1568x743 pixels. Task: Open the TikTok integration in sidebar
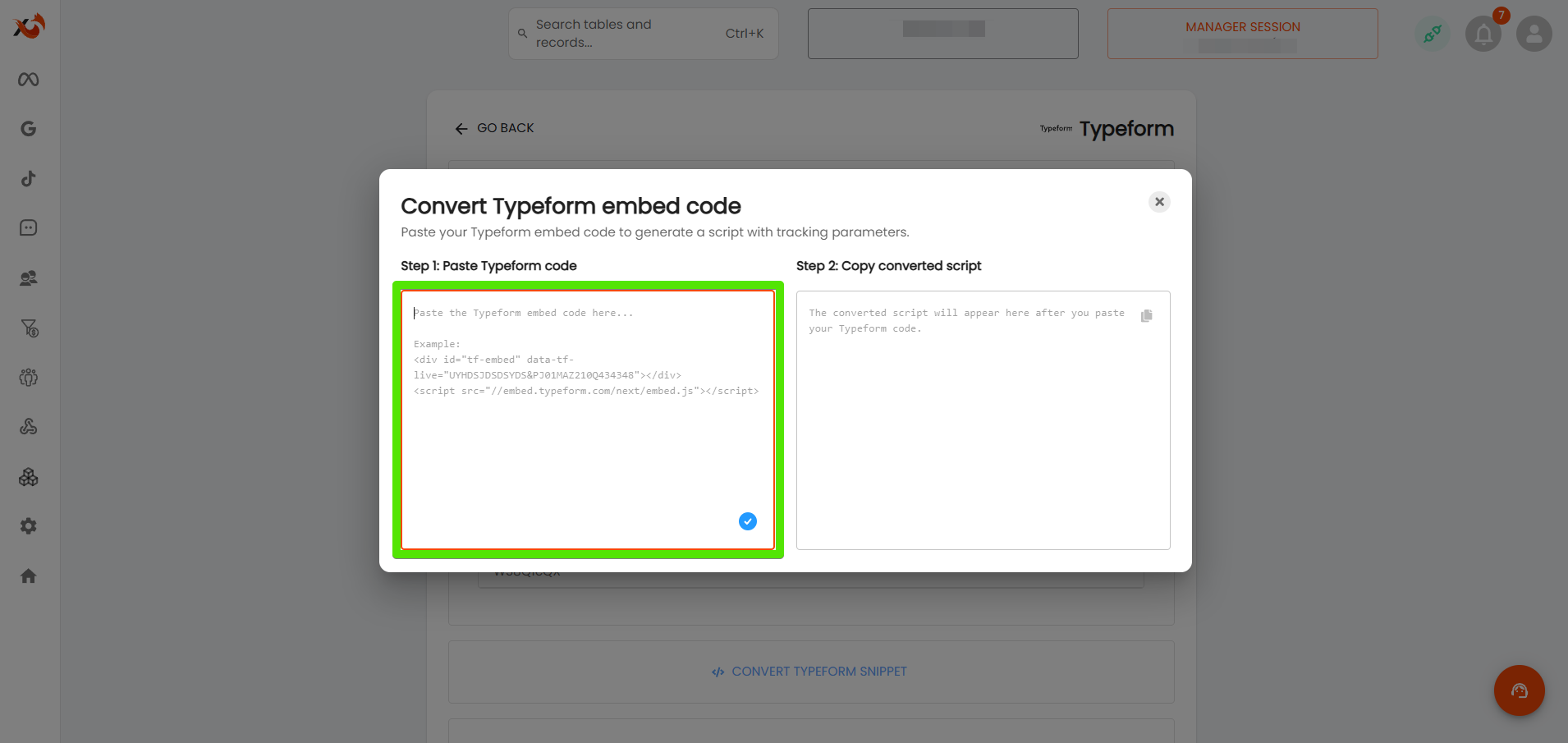(x=29, y=179)
